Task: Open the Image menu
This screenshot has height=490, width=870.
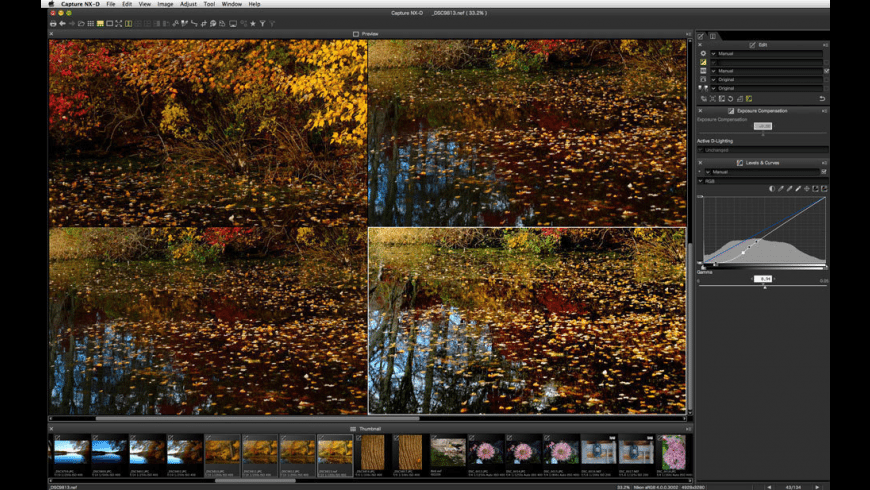Action: [165, 4]
